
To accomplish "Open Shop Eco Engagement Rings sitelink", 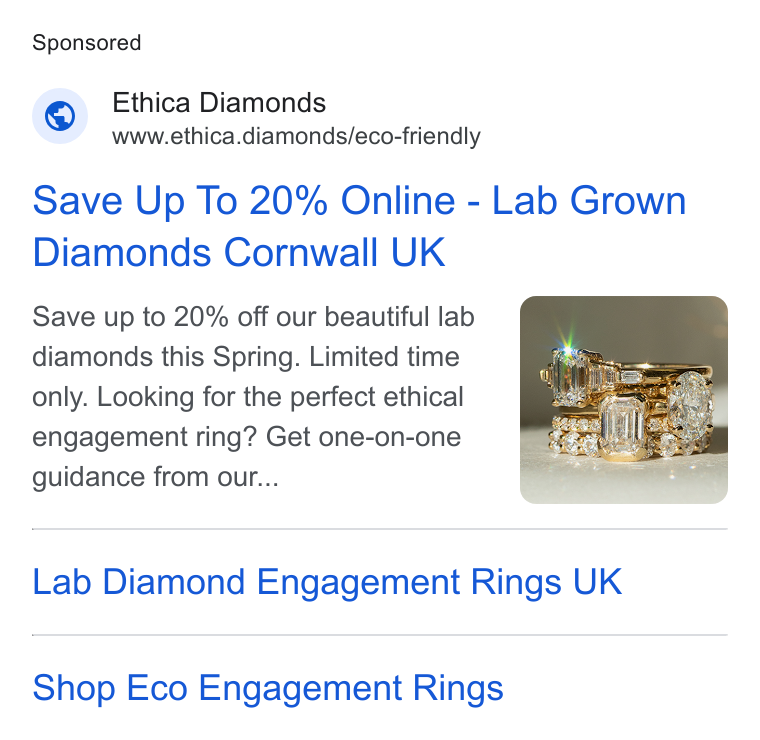I will [x=268, y=688].
